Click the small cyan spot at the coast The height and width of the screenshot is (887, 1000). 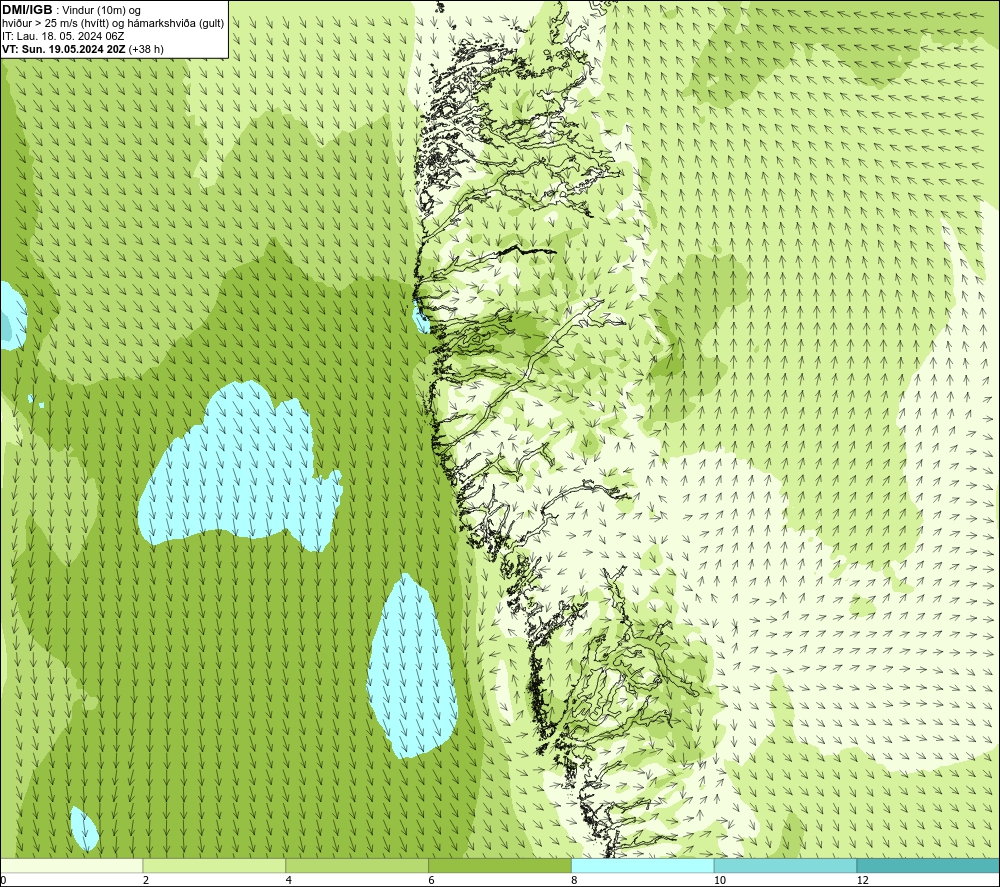click(421, 319)
